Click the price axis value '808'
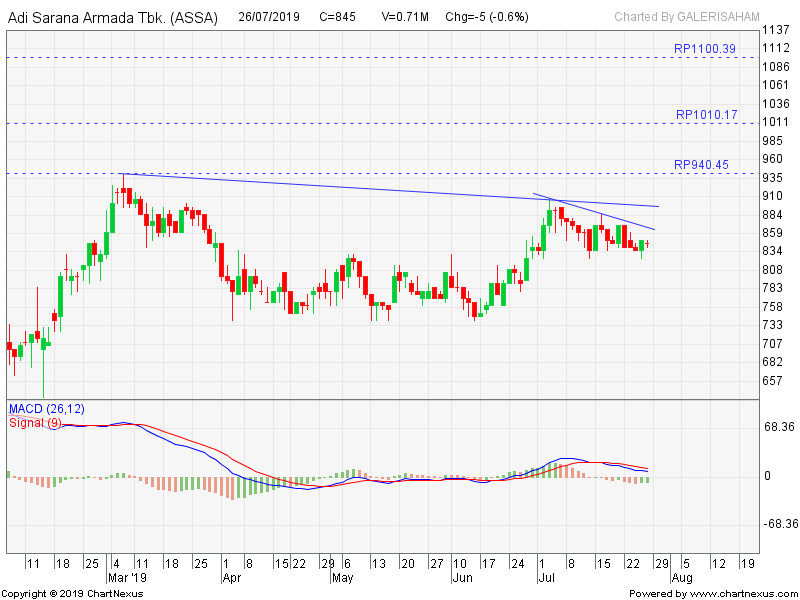This screenshot has height=600, width=800. point(772,269)
